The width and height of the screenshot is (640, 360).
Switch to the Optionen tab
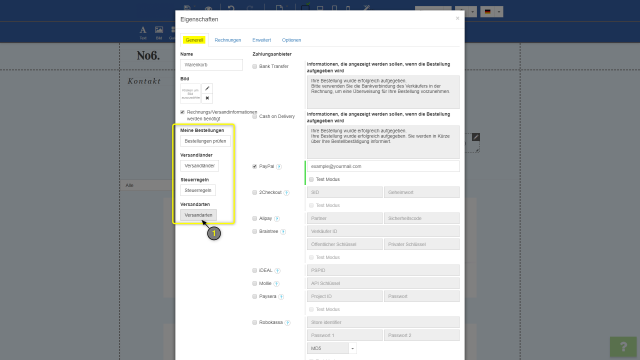(x=291, y=40)
